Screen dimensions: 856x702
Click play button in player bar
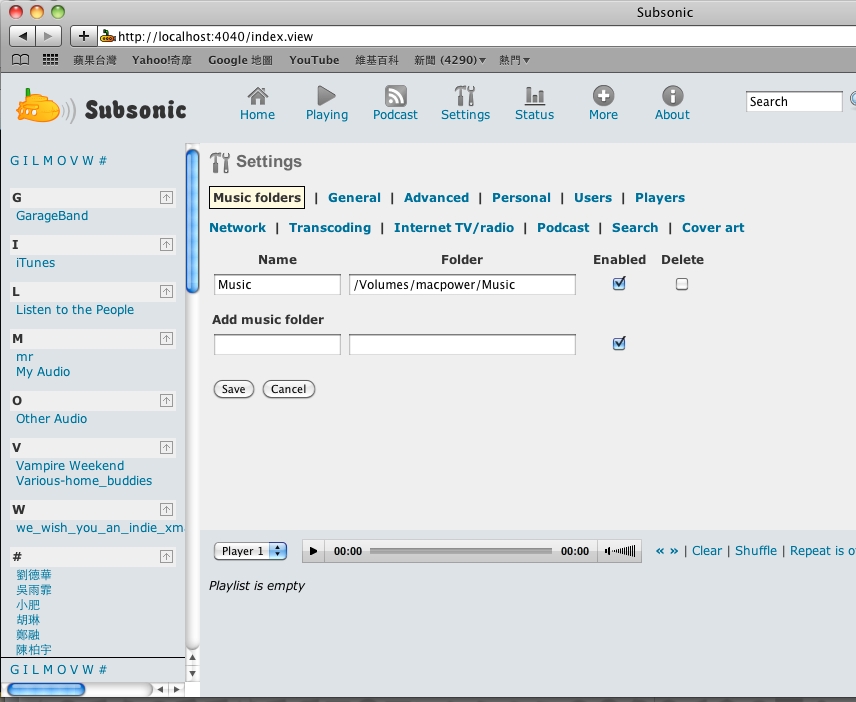point(313,551)
